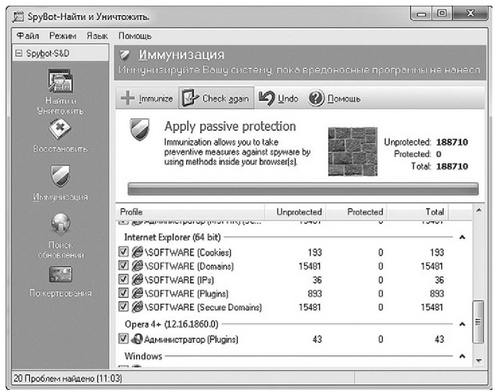Click the Undo arrow icon

tap(267, 98)
